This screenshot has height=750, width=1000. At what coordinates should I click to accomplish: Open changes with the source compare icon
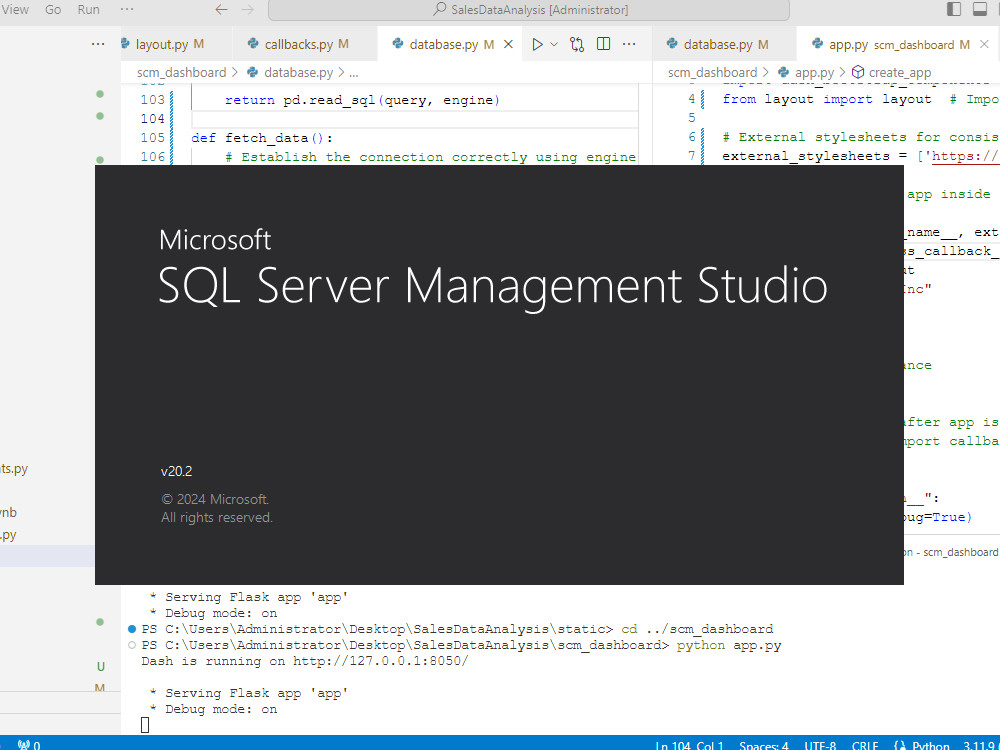[577, 44]
